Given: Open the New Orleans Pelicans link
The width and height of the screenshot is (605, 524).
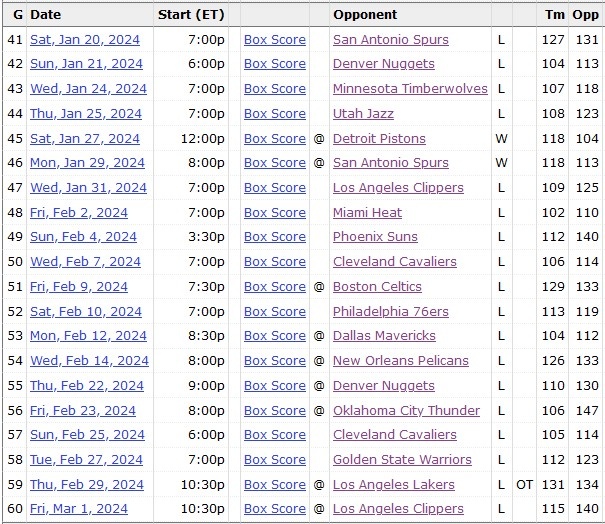Looking at the screenshot, I should tap(400, 361).
